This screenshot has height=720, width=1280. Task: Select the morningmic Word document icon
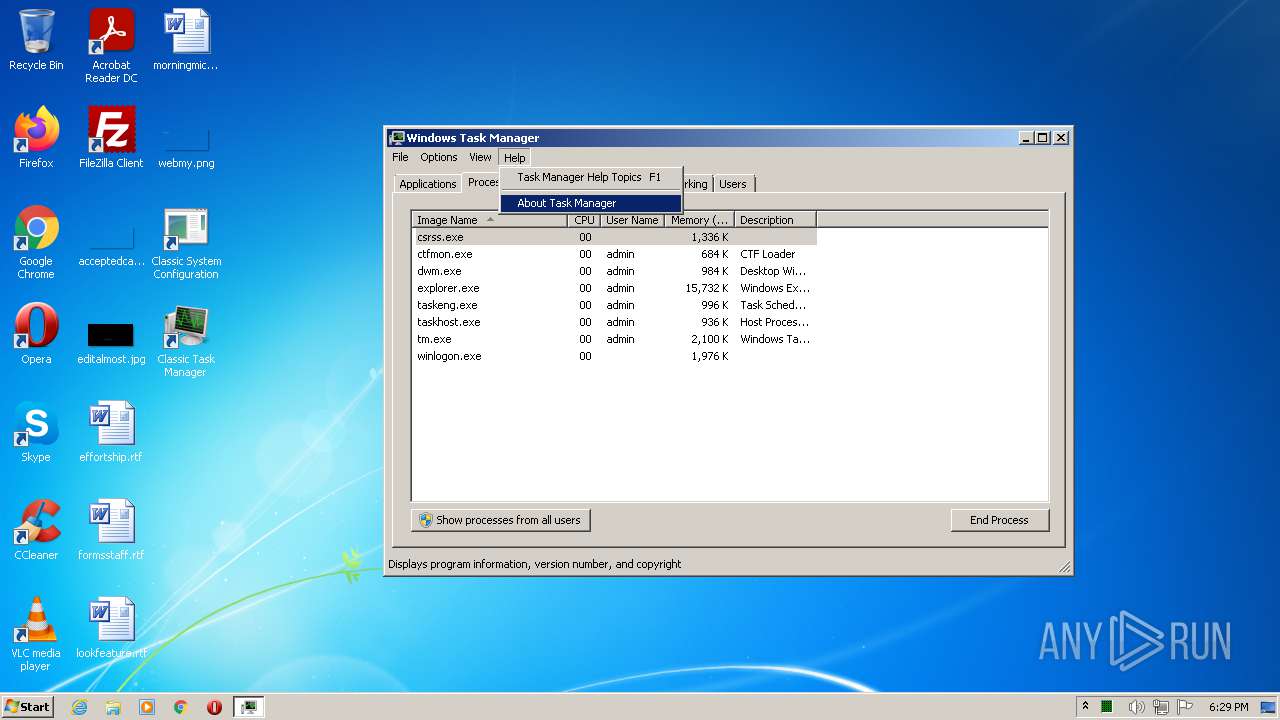pyautogui.click(x=186, y=41)
